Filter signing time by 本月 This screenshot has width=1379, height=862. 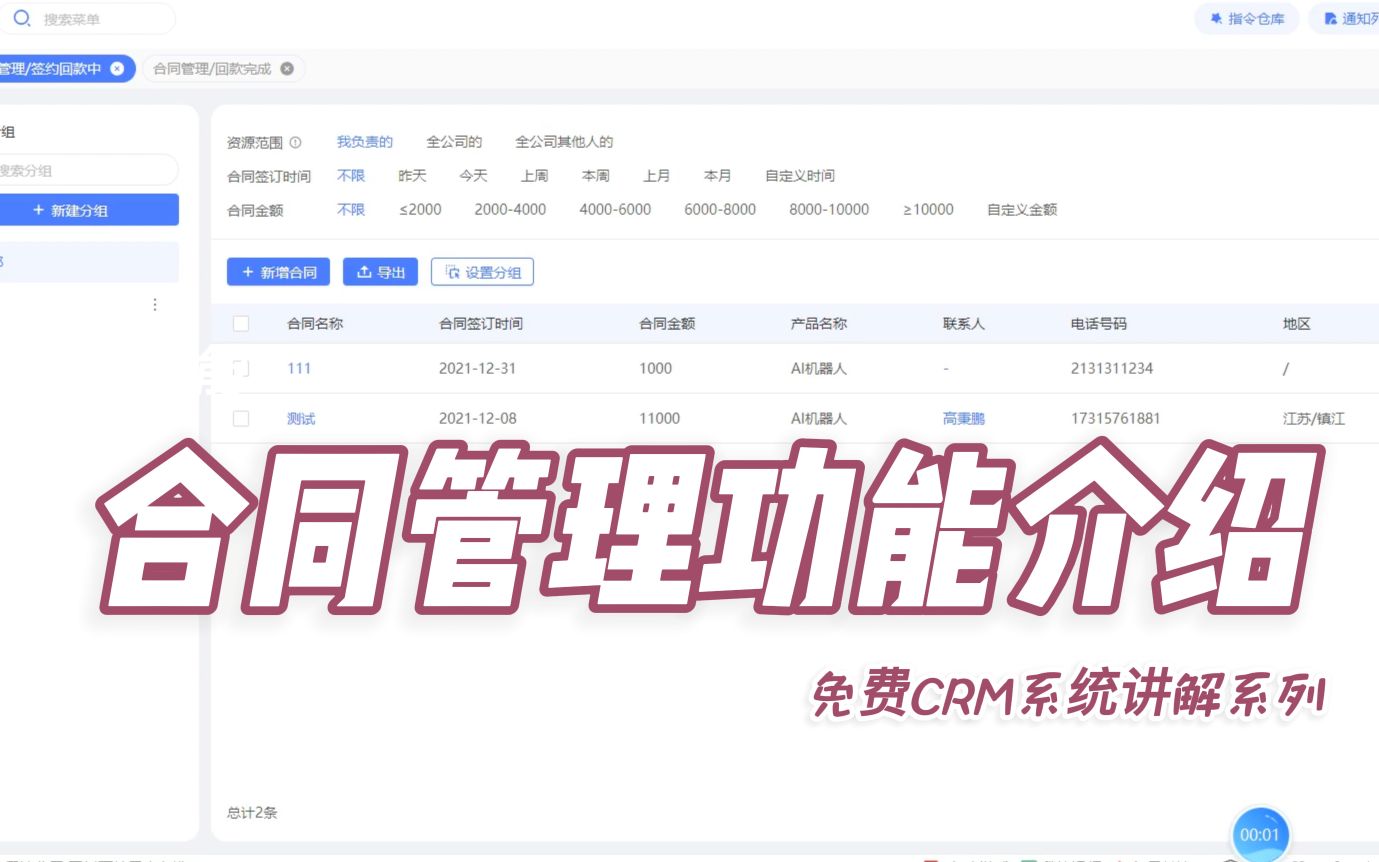point(717,176)
